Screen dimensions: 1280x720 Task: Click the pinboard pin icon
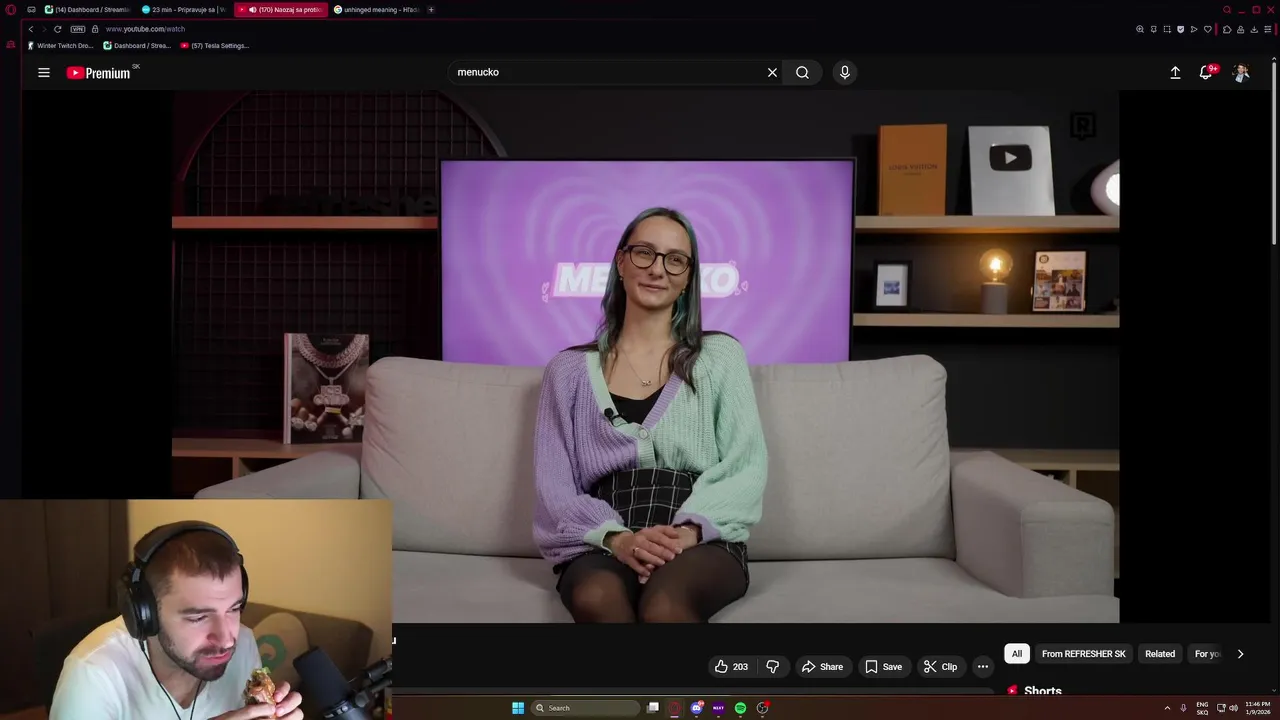1154,29
